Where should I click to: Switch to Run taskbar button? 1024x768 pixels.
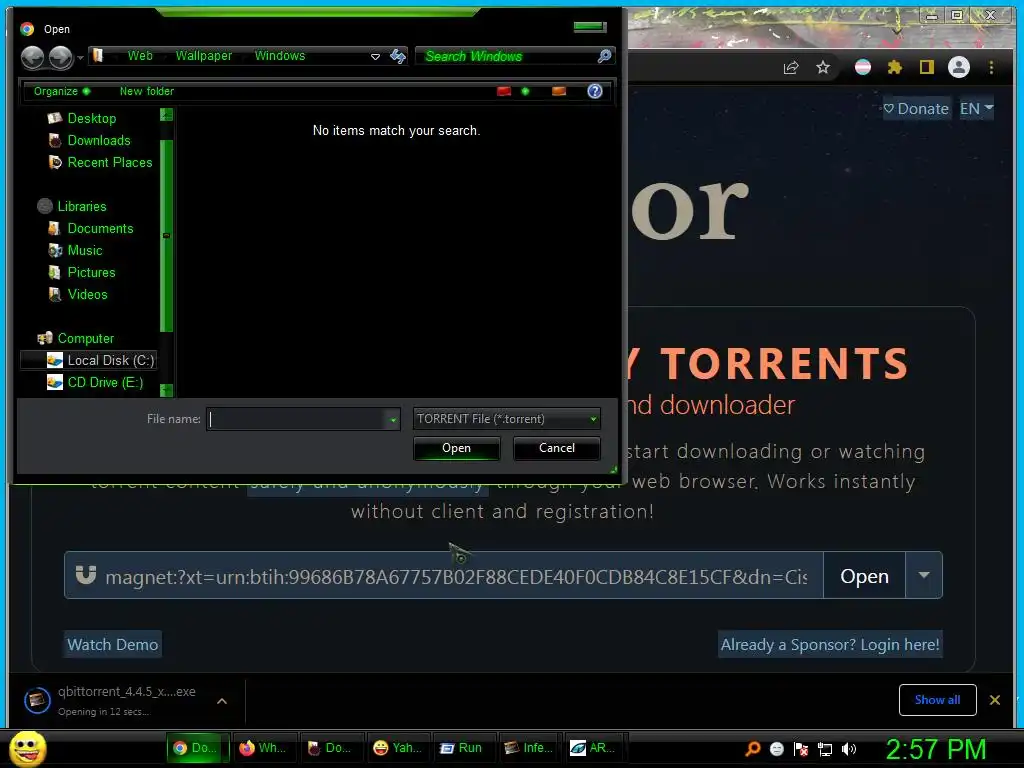pyautogui.click(x=462, y=748)
